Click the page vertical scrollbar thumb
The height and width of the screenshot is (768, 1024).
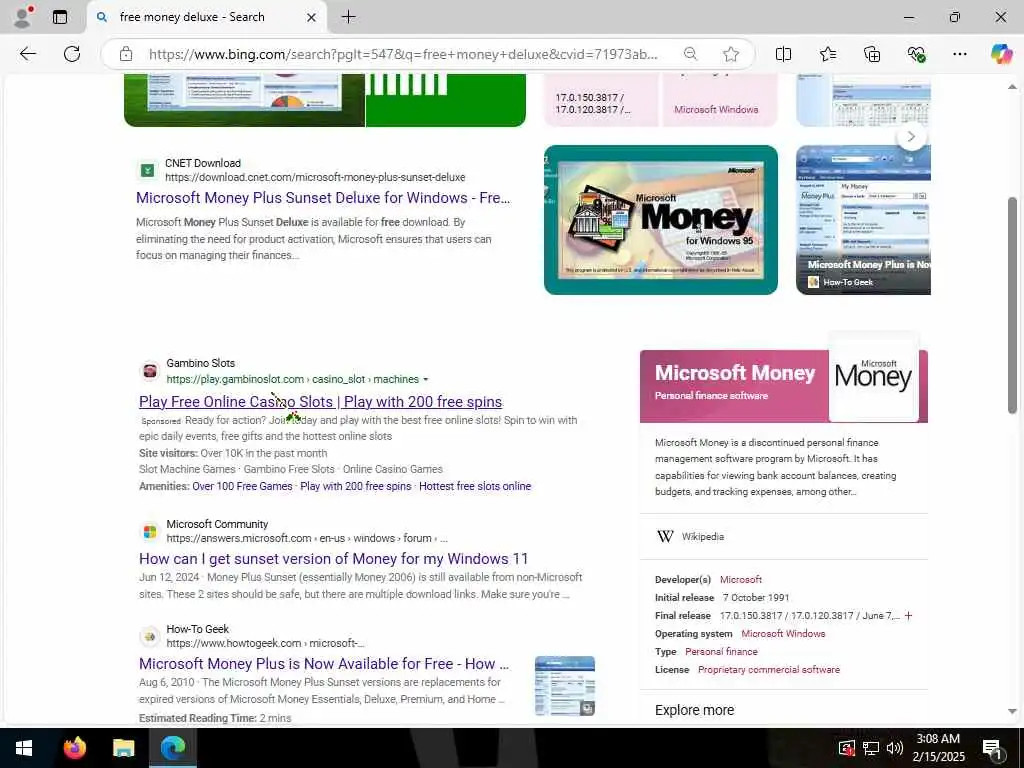pos(1012,305)
